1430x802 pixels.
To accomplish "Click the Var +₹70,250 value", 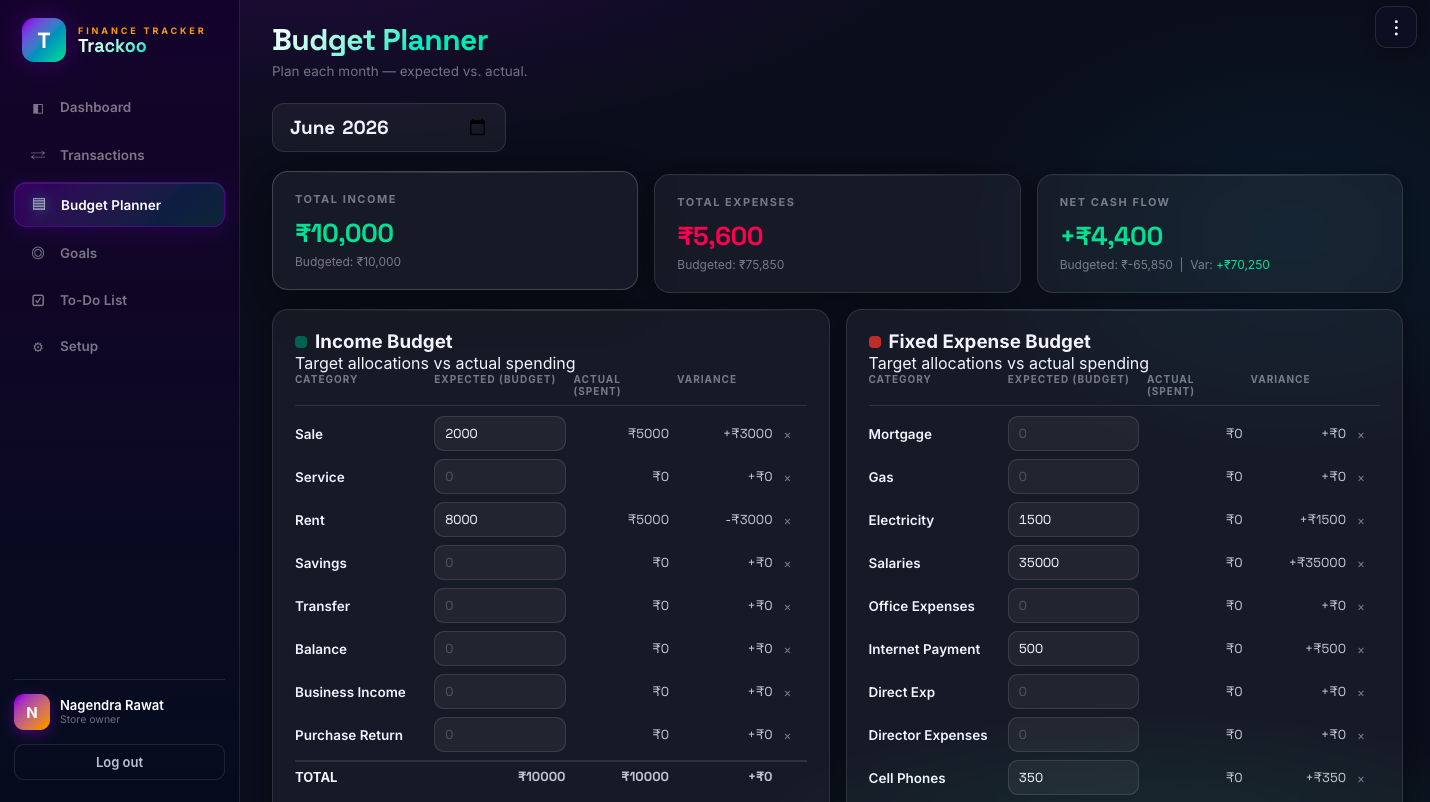I will (x=1243, y=265).
